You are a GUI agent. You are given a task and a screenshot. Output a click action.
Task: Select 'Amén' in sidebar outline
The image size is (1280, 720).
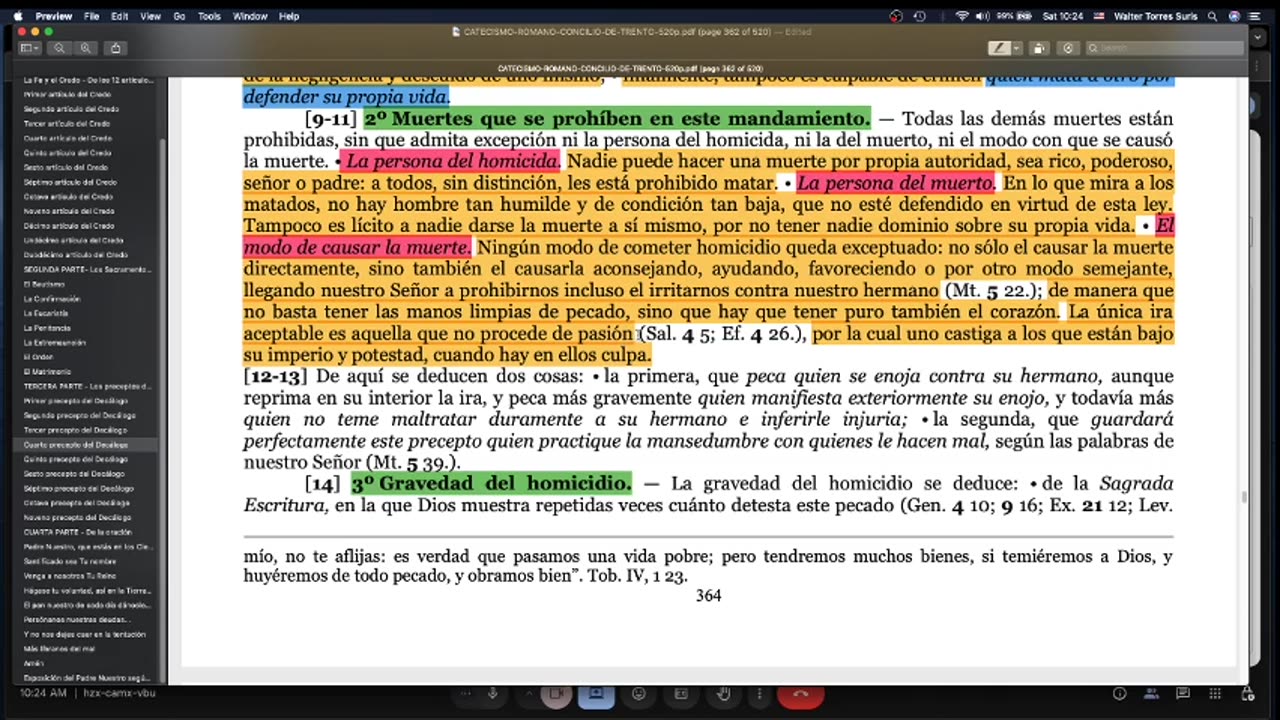(33, 663)
